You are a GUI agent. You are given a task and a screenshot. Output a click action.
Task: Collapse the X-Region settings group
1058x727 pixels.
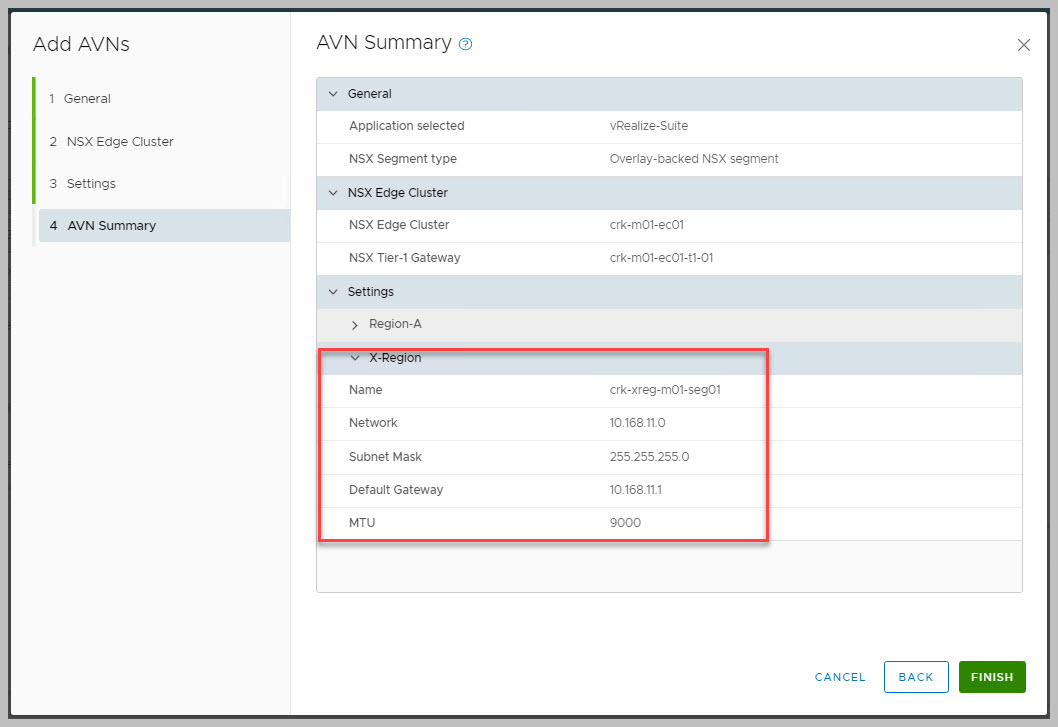(x=355, y=358)
